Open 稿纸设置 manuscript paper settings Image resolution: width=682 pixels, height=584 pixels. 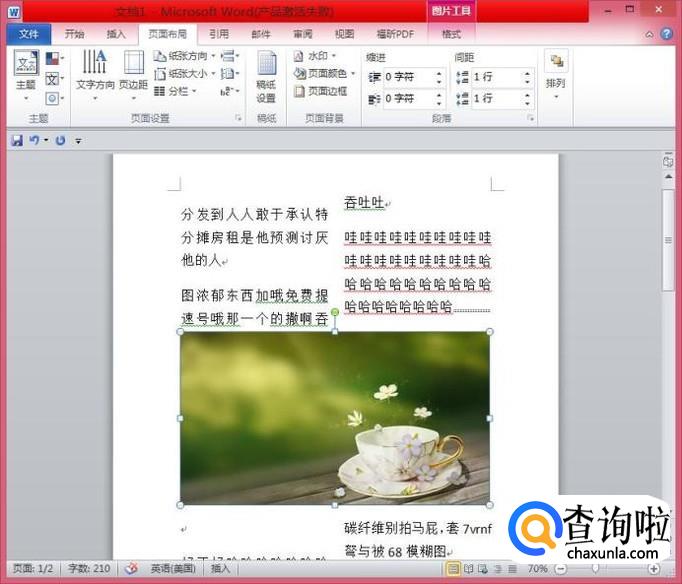tap(266, 77)
